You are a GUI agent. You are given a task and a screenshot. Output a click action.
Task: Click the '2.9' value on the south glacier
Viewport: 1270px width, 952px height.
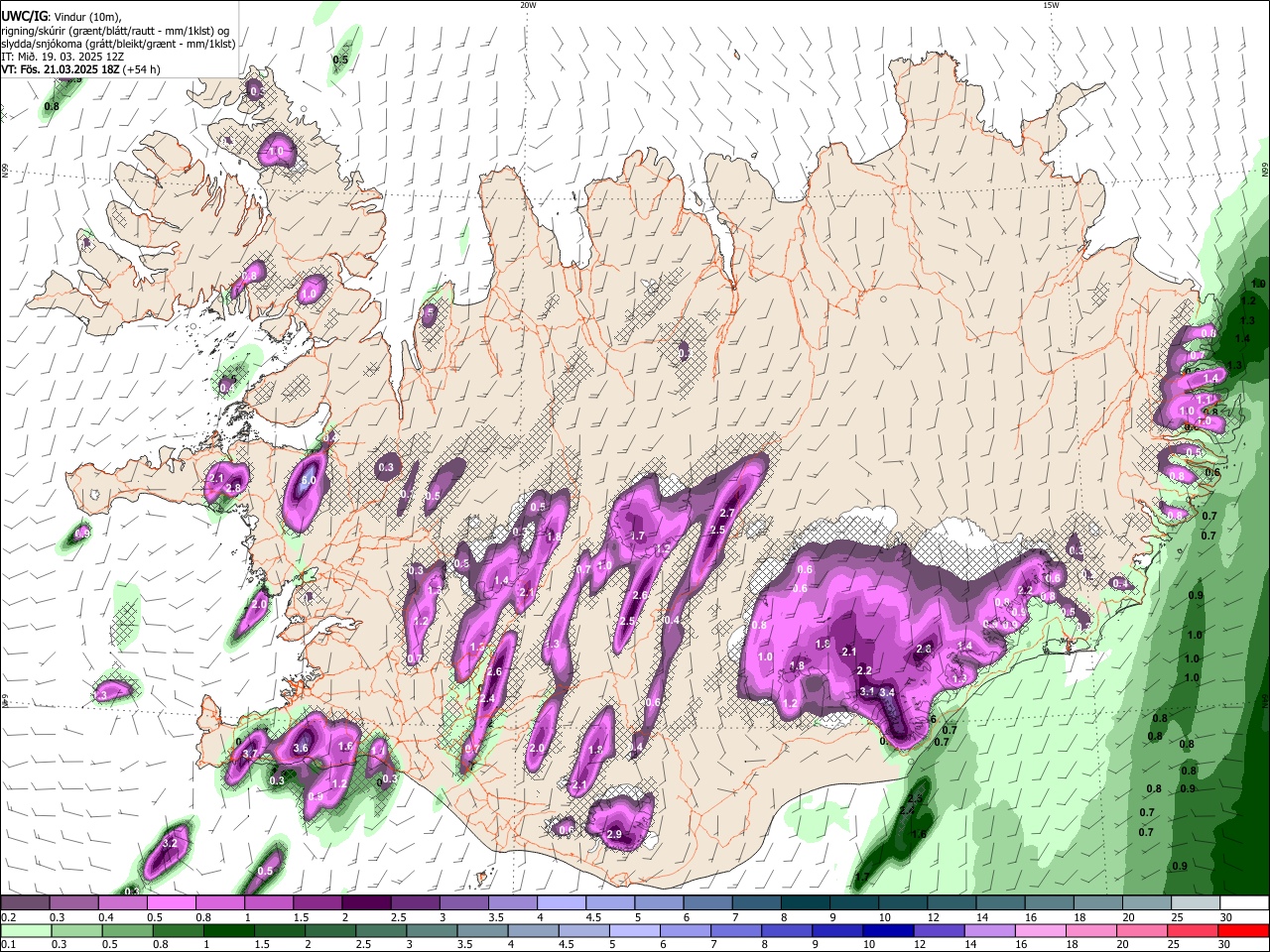tap(614, 835)
